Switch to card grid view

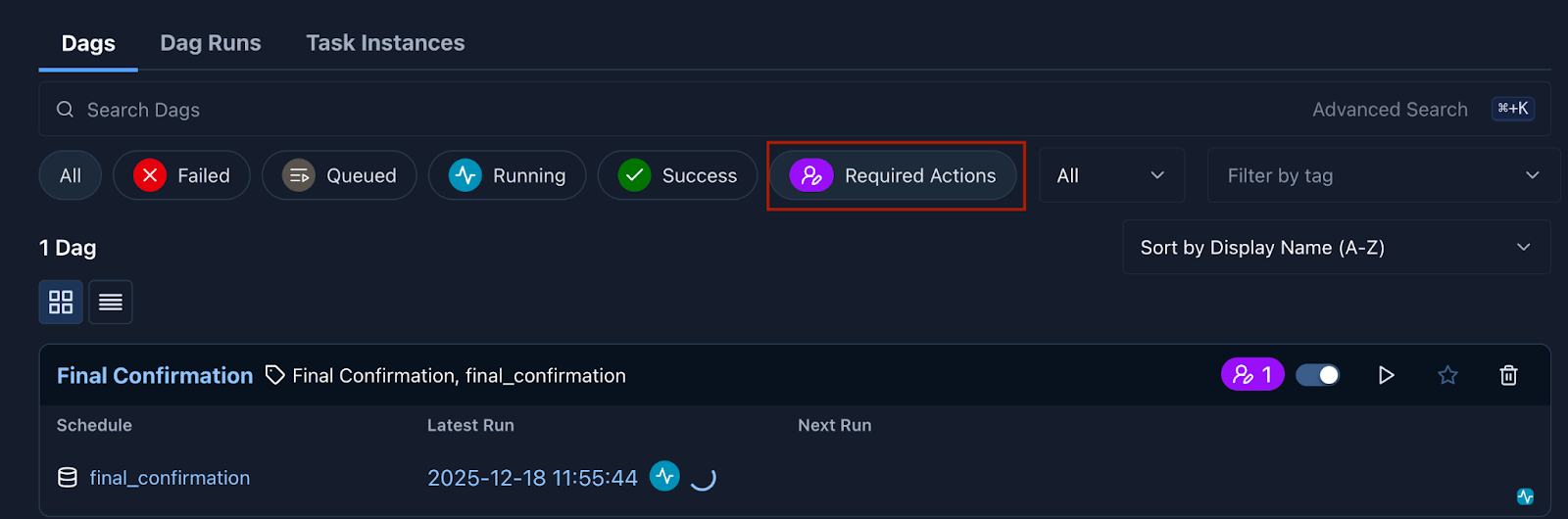point(61,302)
